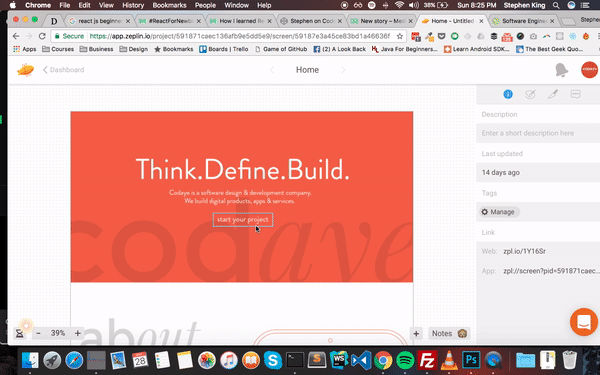Screen dimensions: 600x375
Task: Focus the Zeplin URL address bar
Action: coord(240,36)
